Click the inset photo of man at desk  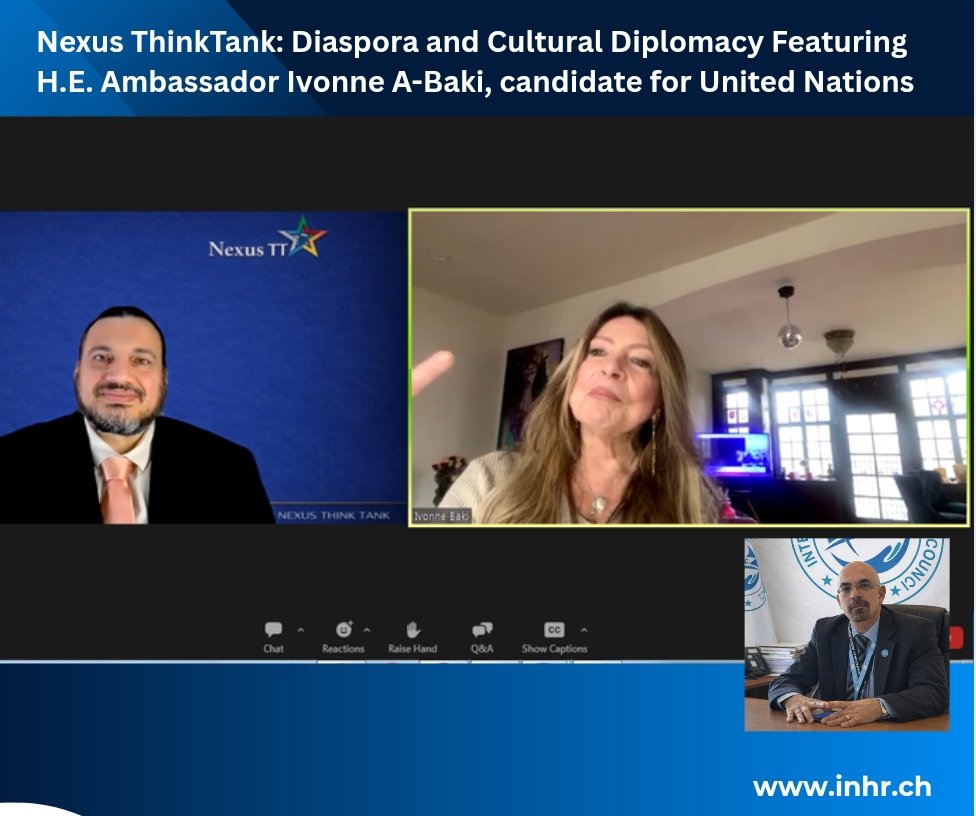click(847, 634)
